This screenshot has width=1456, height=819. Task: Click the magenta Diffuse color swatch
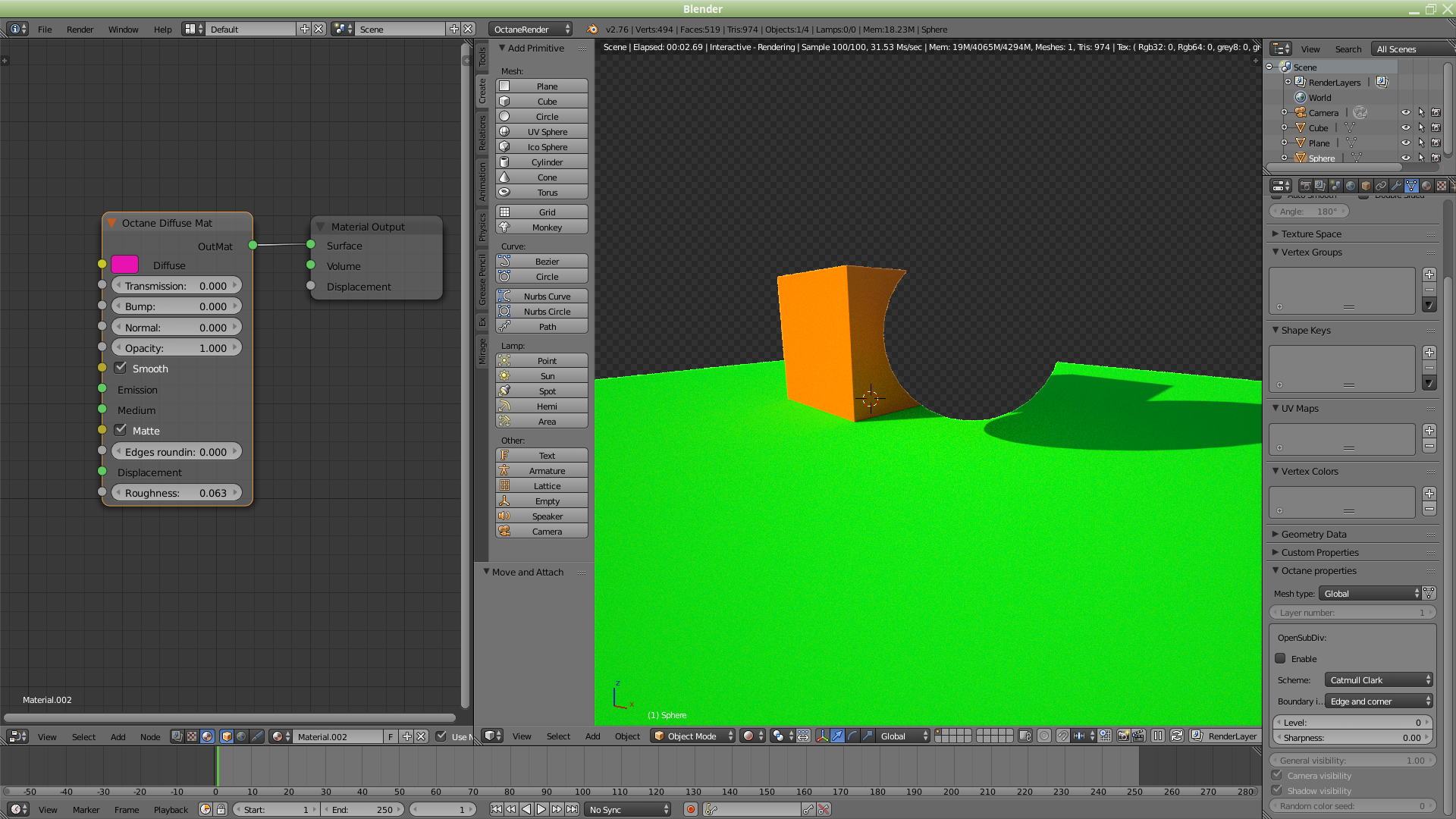pyautogui.click(x=125, y=265)
